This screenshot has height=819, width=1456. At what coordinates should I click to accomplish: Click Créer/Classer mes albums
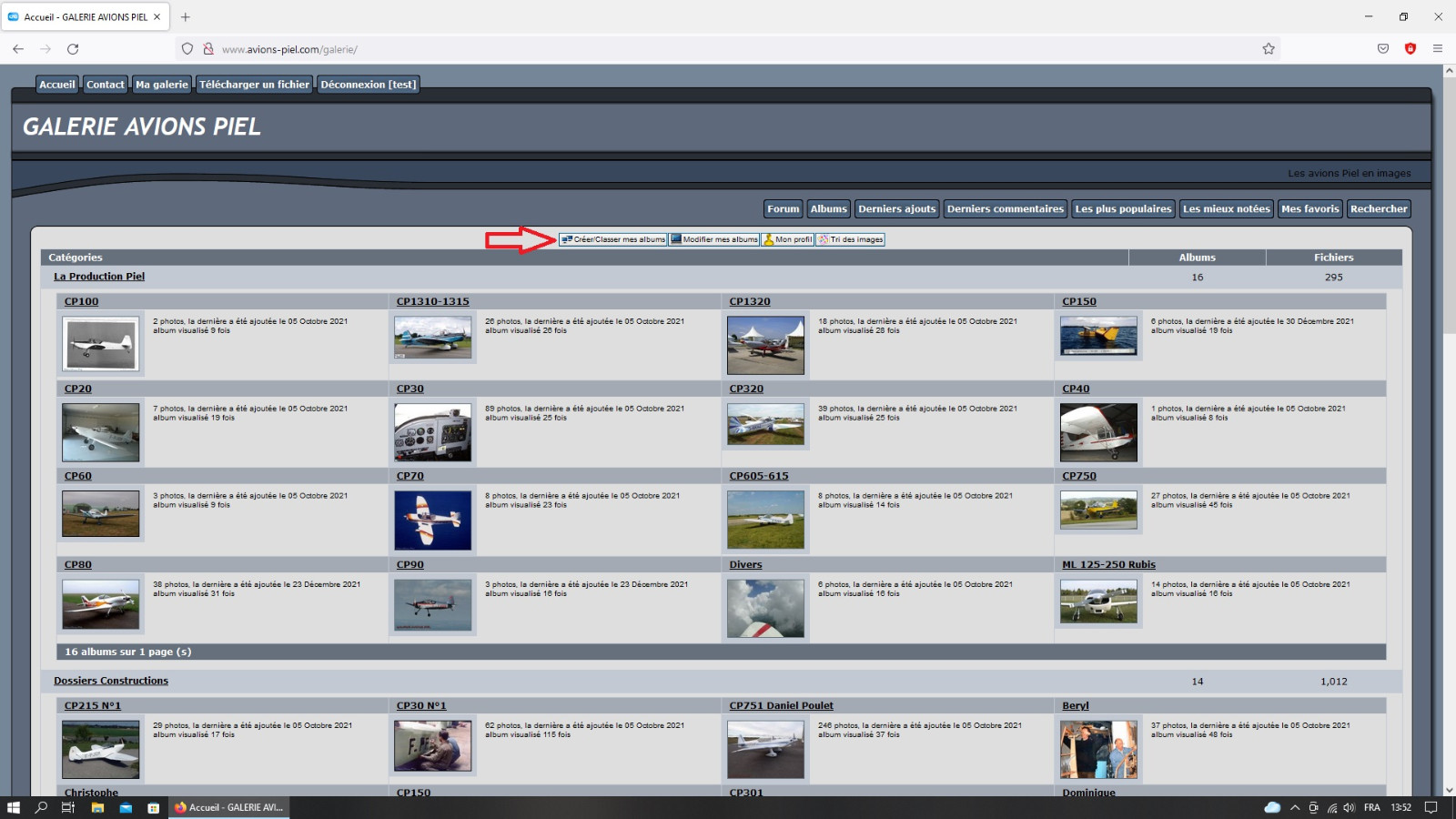pyautogui.click(x=613, y=239)
